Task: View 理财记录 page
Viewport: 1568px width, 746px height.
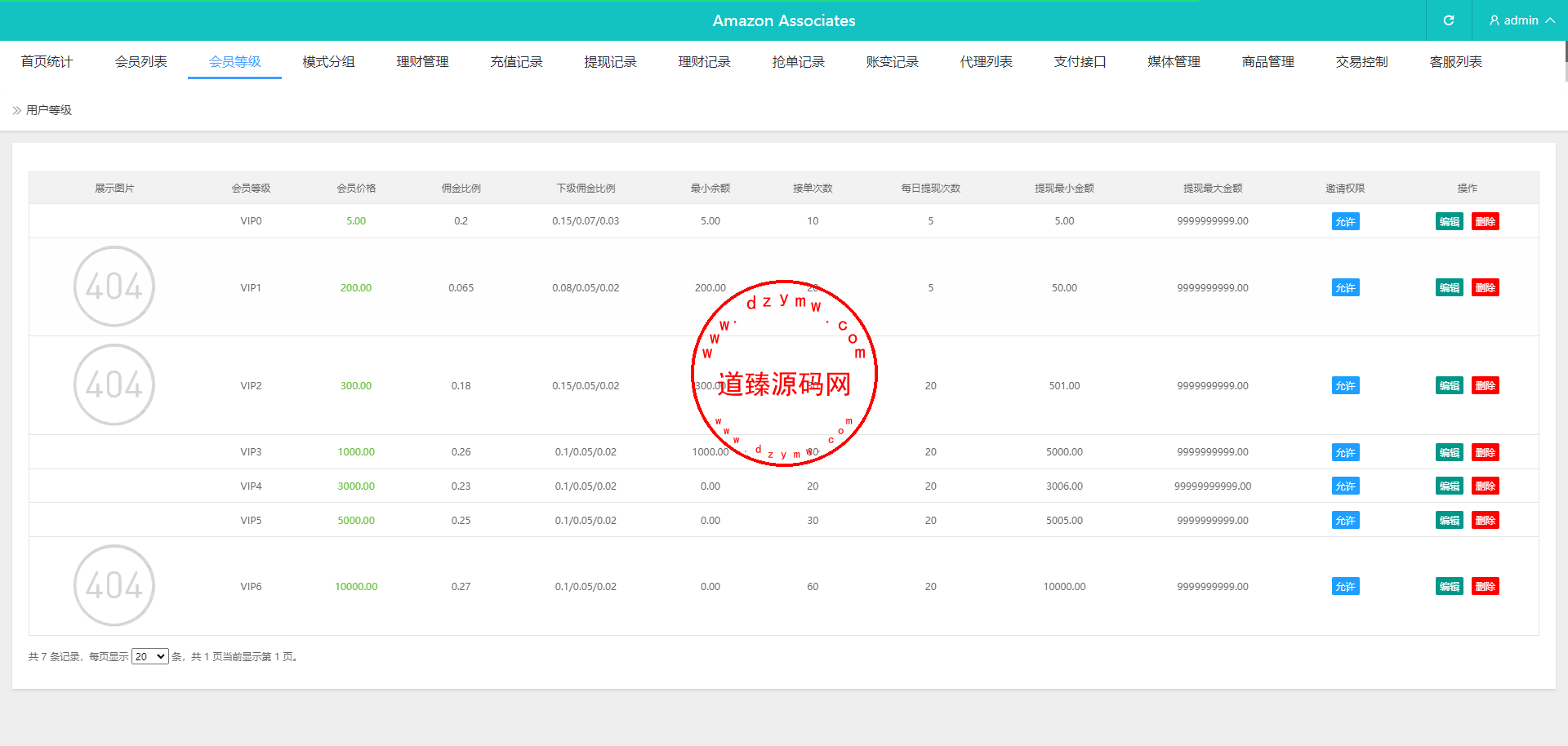Action: (704, 61)
